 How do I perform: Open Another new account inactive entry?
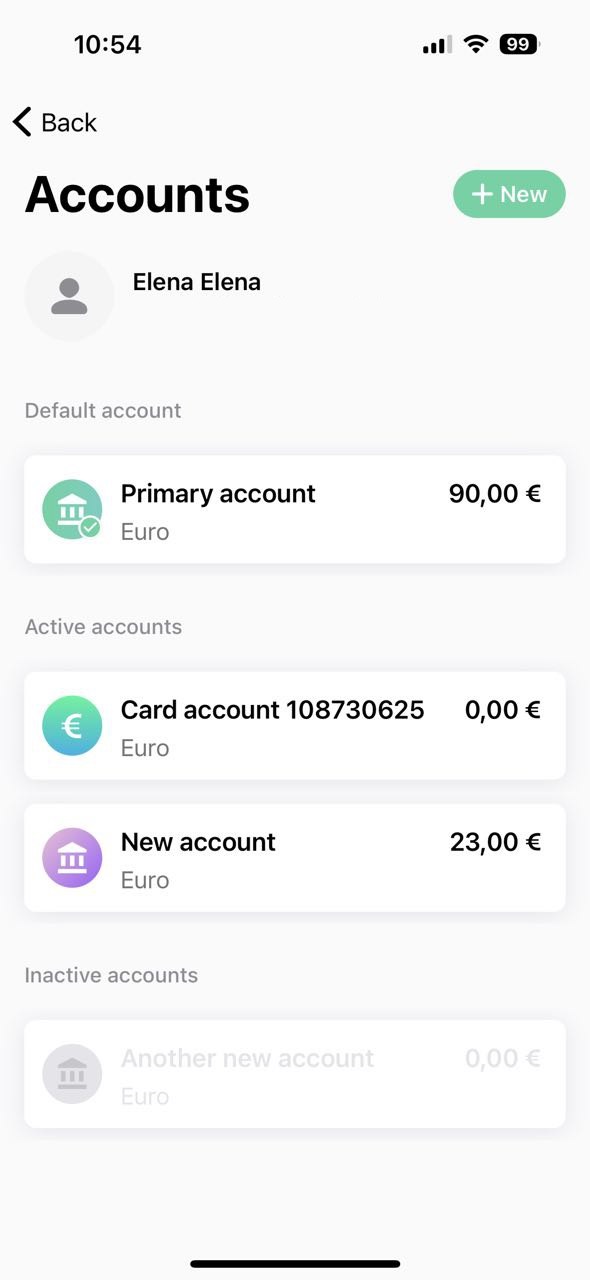click(295, 1074)
